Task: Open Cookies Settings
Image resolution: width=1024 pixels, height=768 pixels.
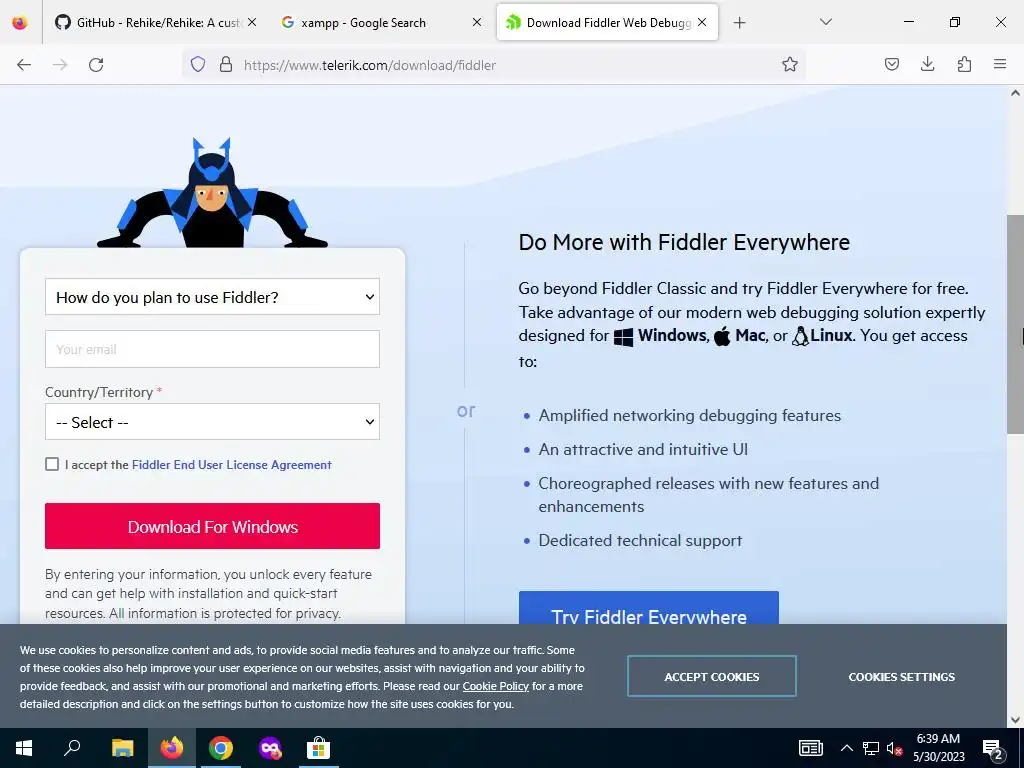Action: pyautogui.click(x=901, y=677)
